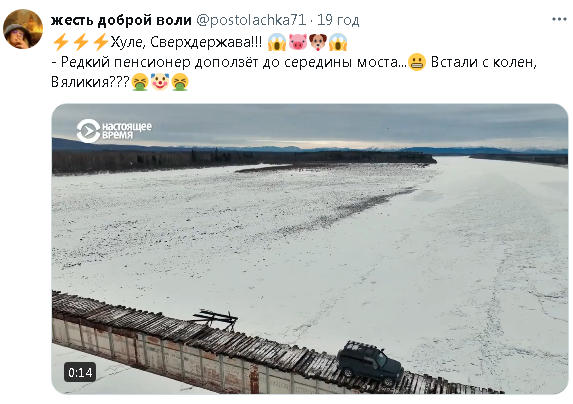573x404 pixels.
Task: Click the dog face emoji
Action: point(318,42)
